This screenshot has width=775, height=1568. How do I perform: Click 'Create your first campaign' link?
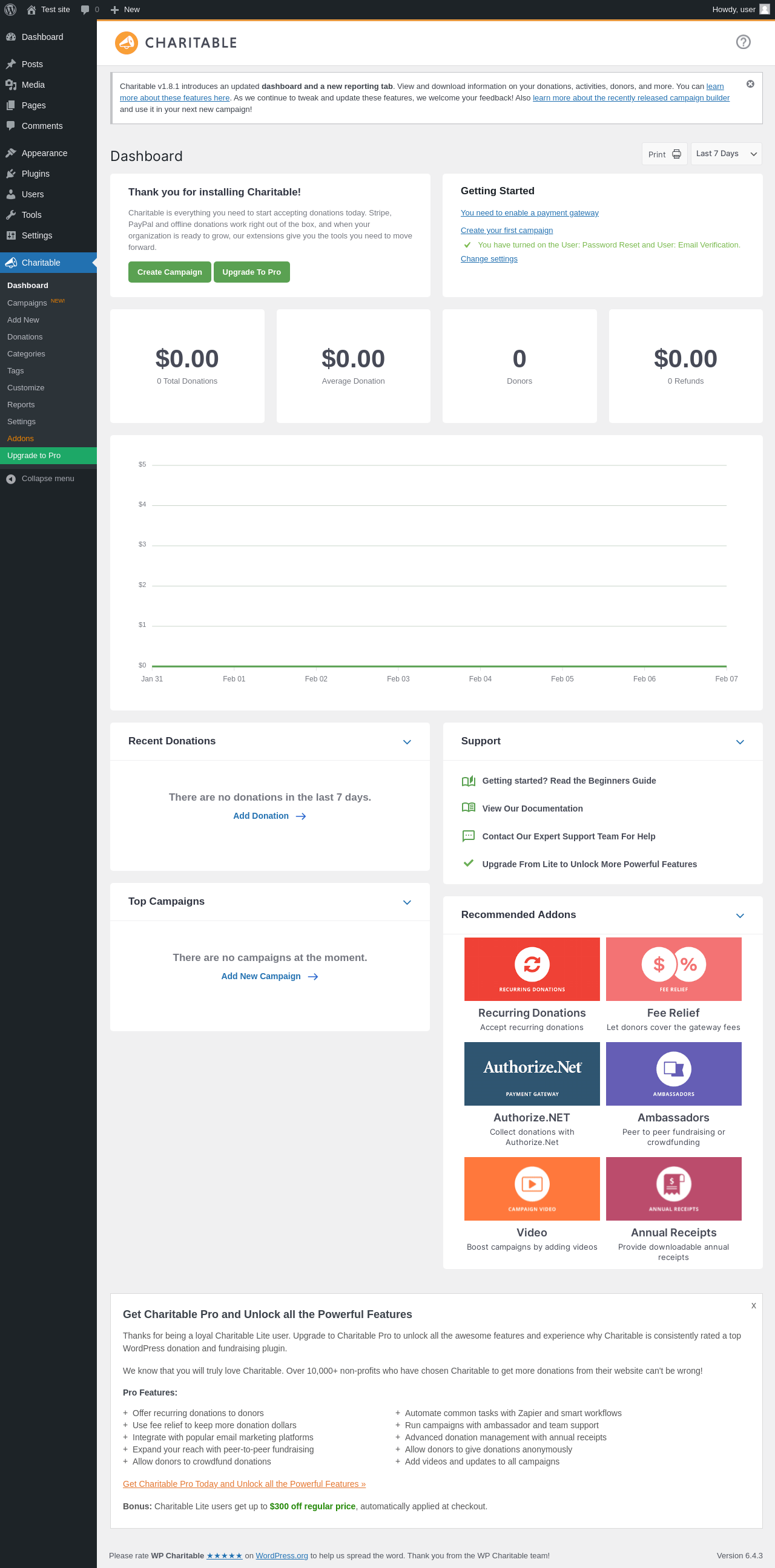coord(507,231)
